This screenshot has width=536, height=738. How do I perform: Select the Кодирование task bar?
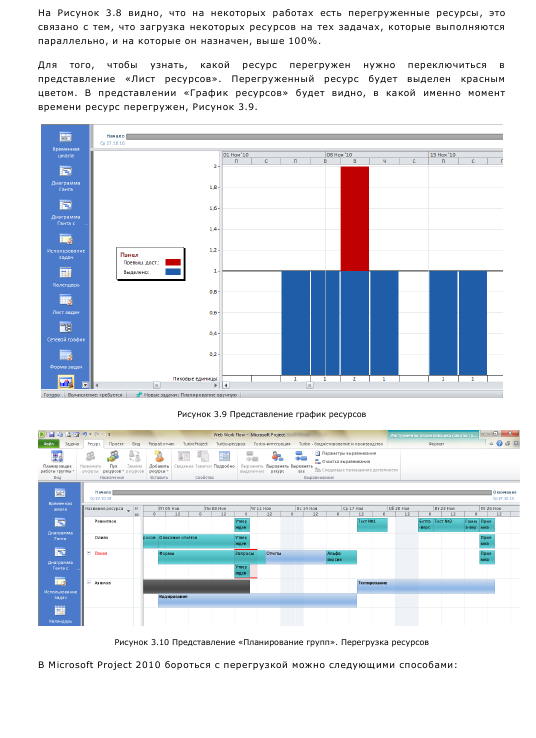click(x=257, y=601)
